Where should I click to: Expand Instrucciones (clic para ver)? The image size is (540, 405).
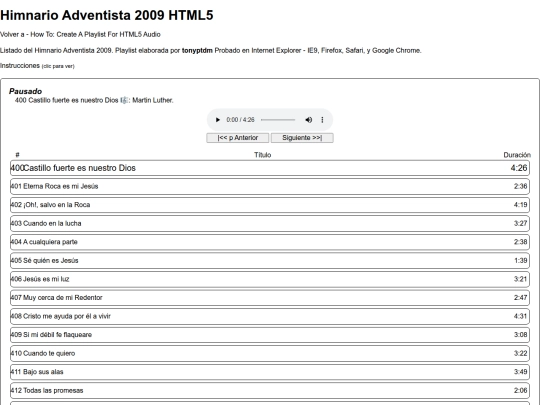click(x=37, y=65)
